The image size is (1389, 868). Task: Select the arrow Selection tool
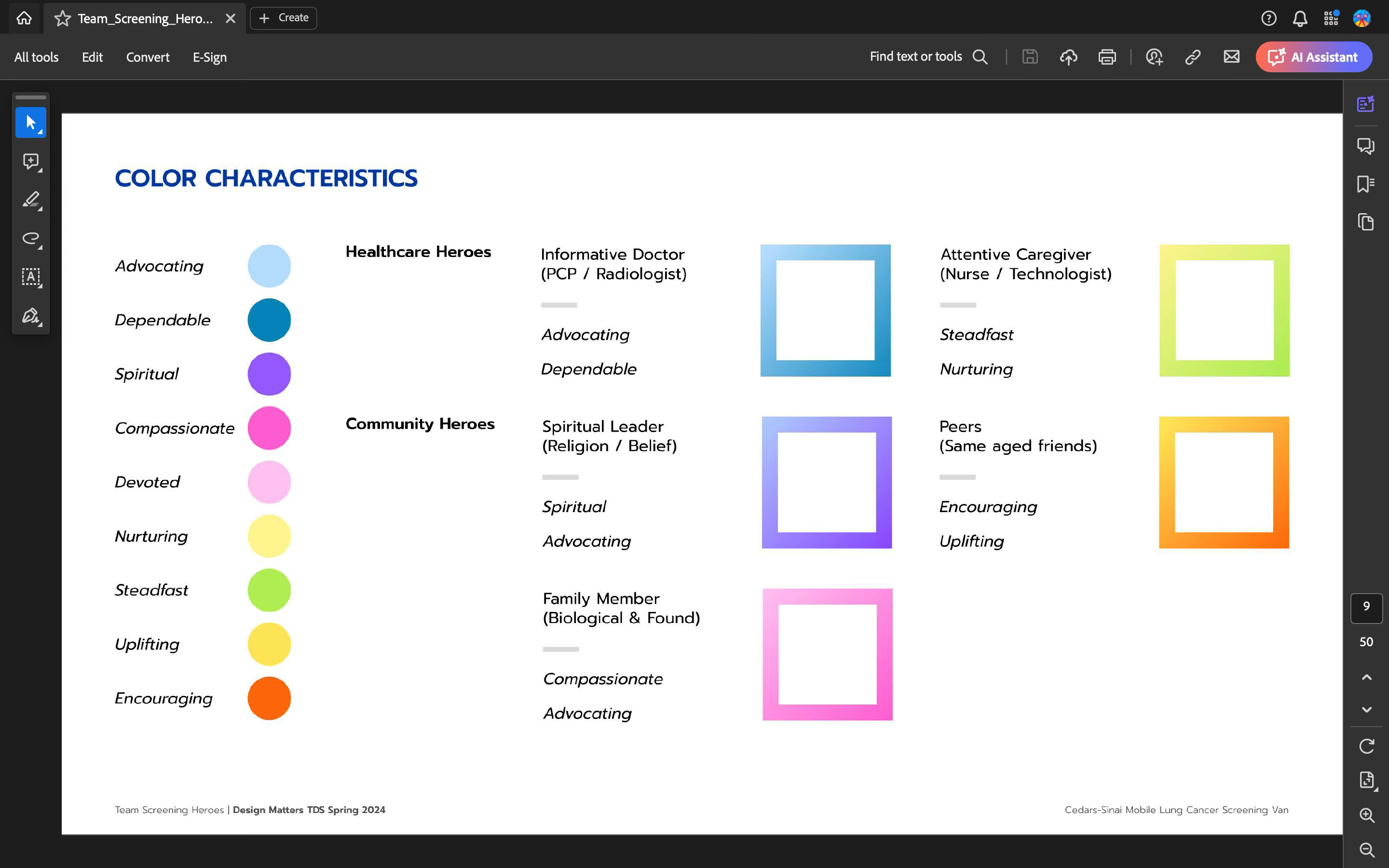pyautogui.click(x=30, y=122)
